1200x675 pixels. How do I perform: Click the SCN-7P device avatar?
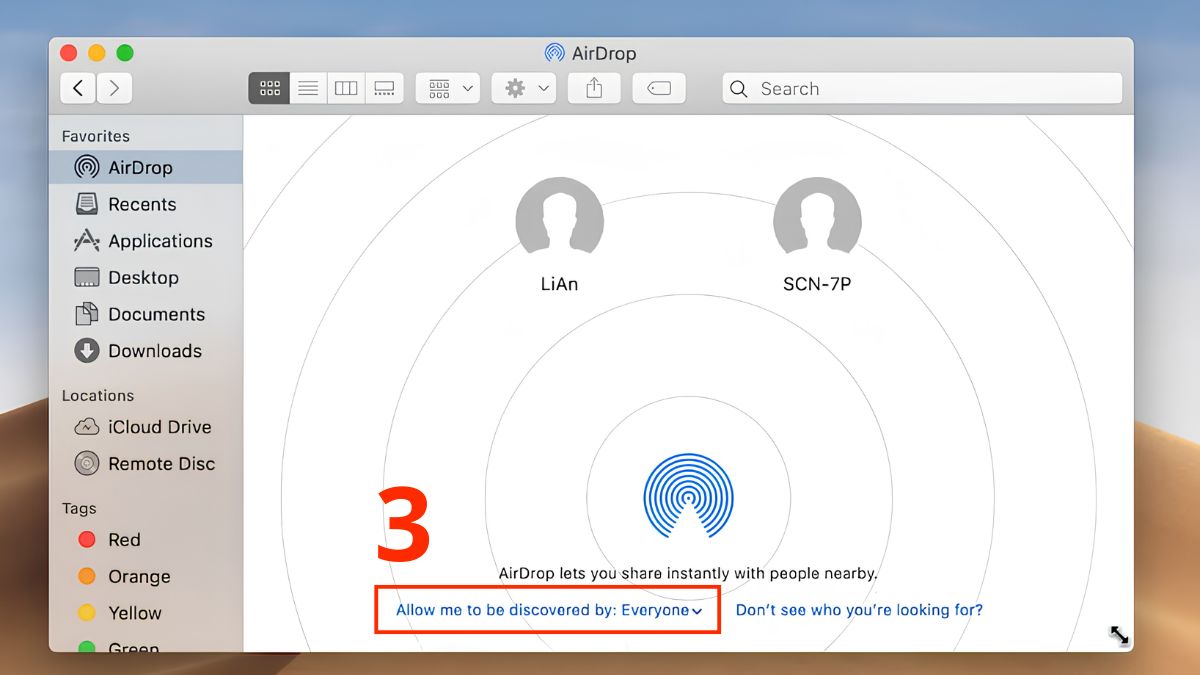coord(817,215)
